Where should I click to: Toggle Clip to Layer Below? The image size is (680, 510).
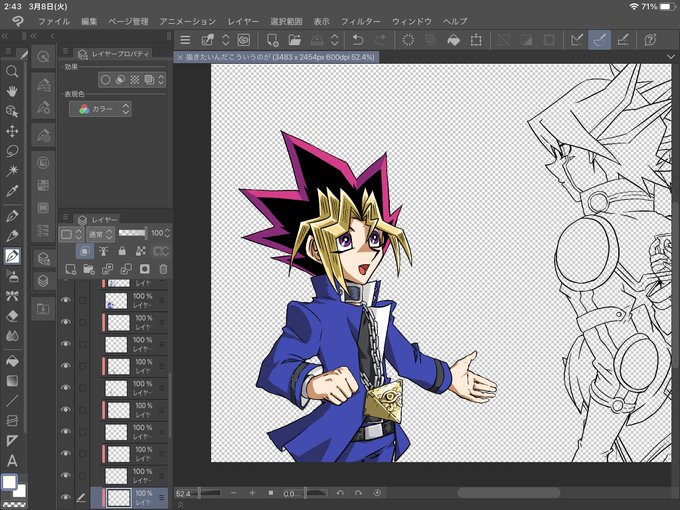tap(85, 251)
